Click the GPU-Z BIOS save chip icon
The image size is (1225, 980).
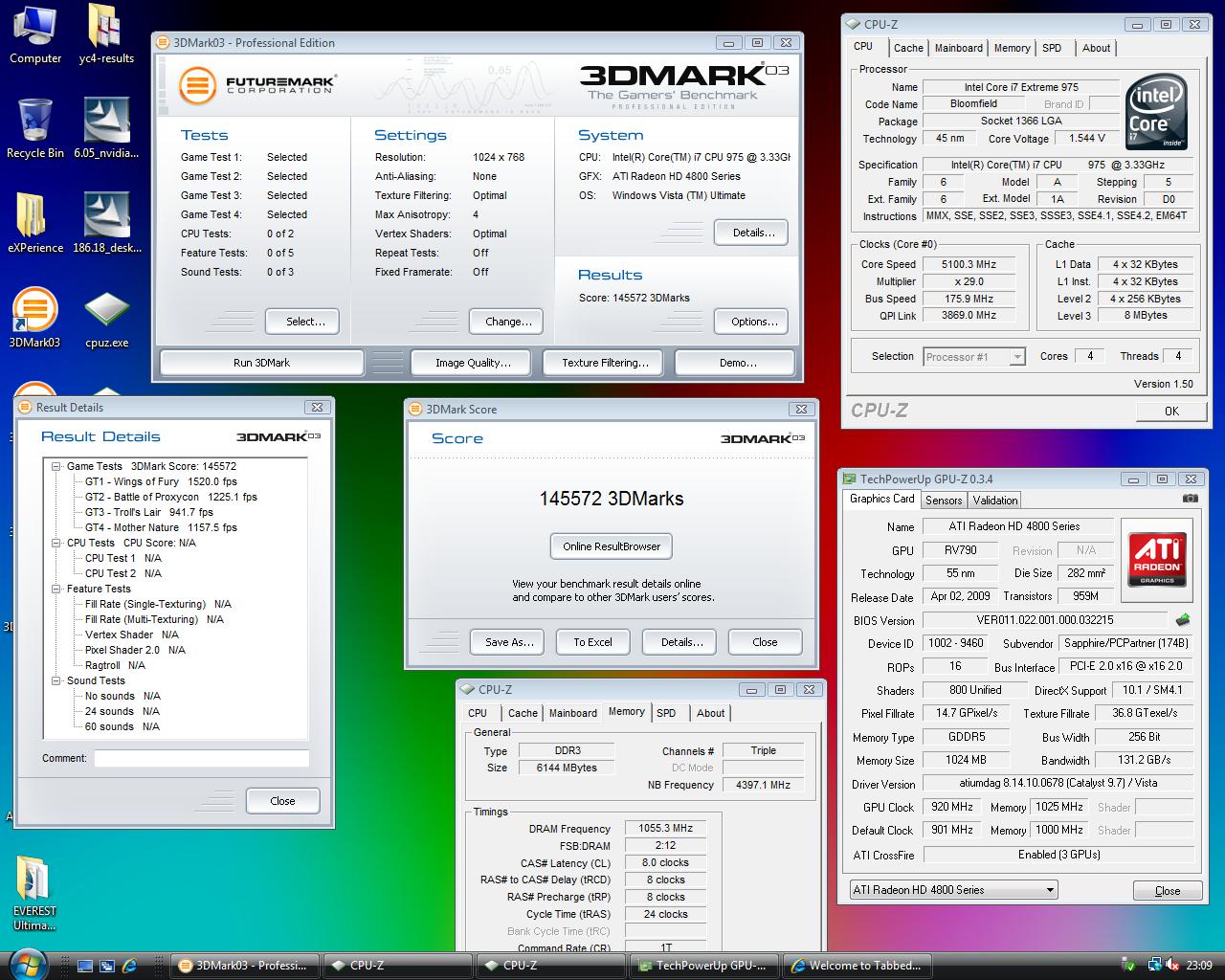1184,619
